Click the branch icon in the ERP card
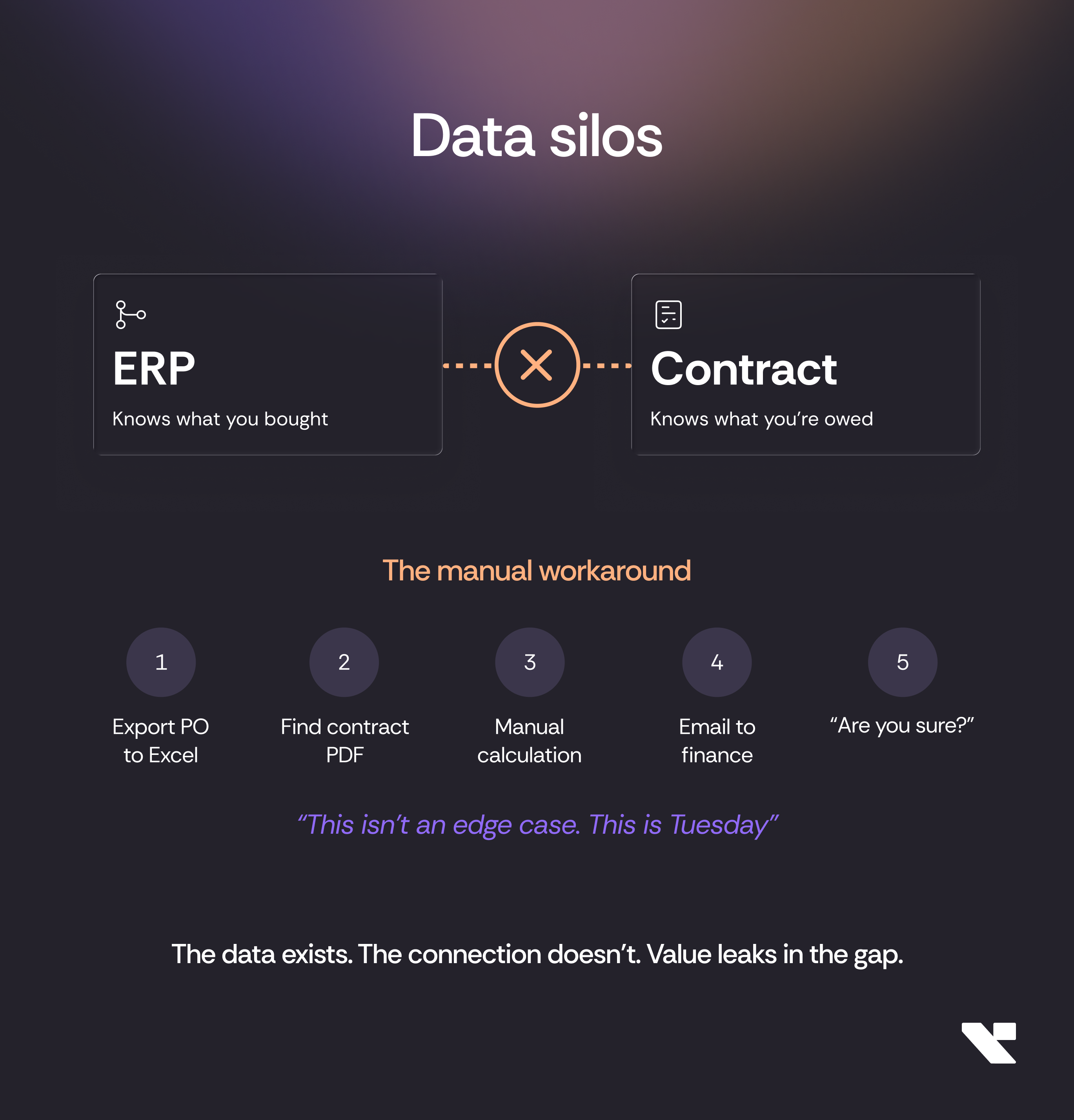Viewport: 1074px width, 1120px height. (x=130, y=314)
